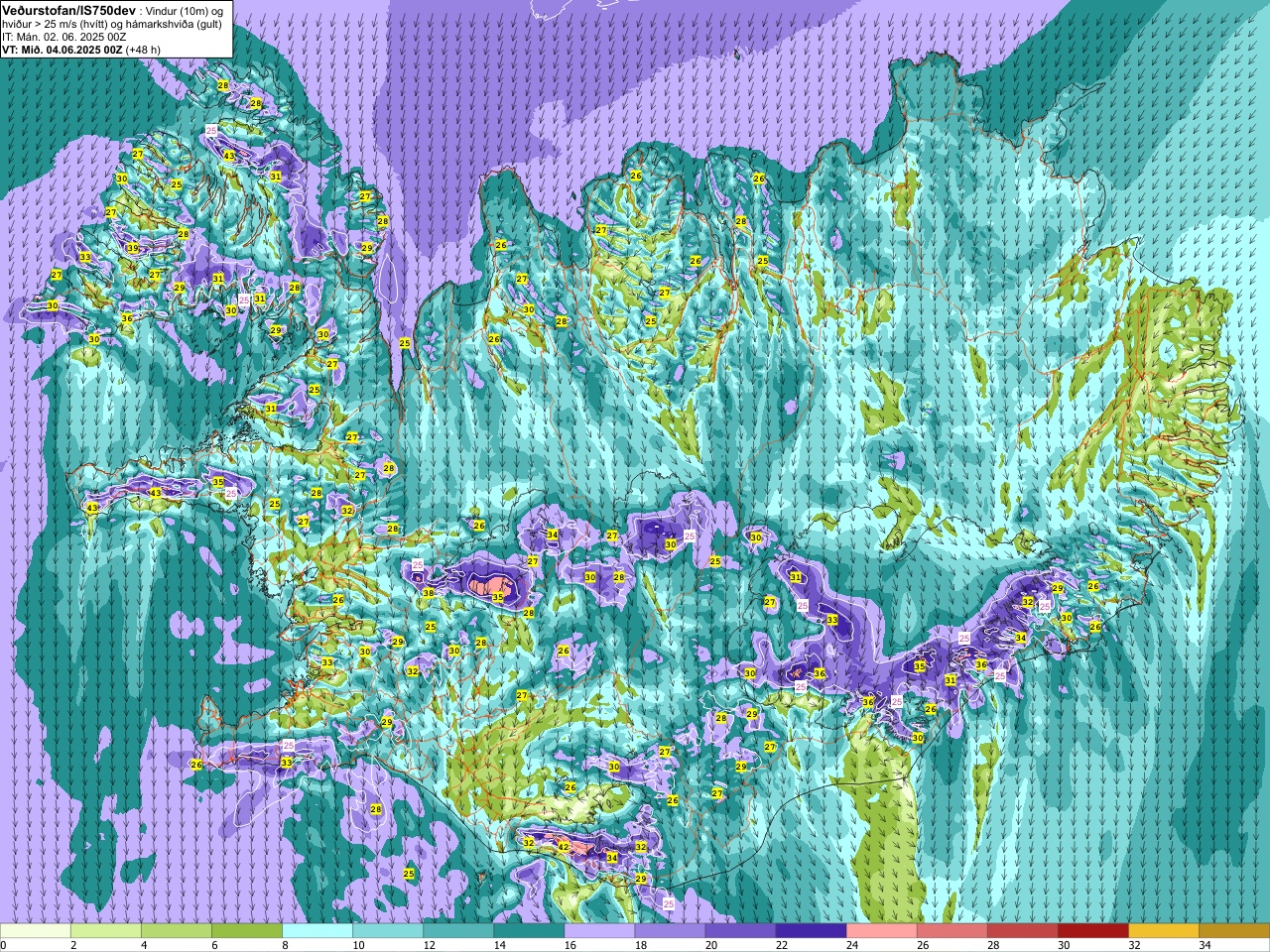
Task: Click the turquoise 10–12 legend swatch
Action: point(388,931)
